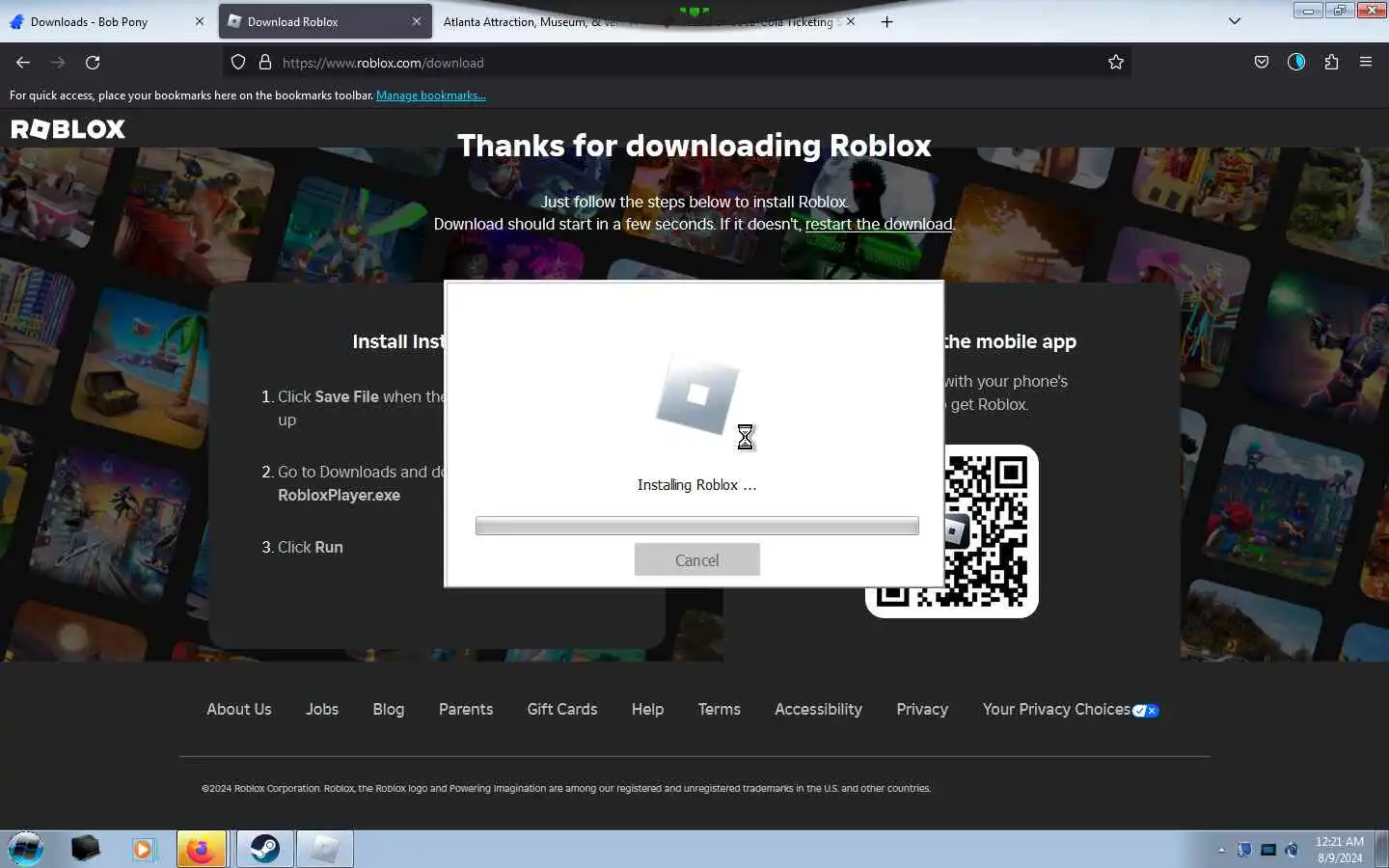Click the browser forward arrow

(x=58, y=63)
